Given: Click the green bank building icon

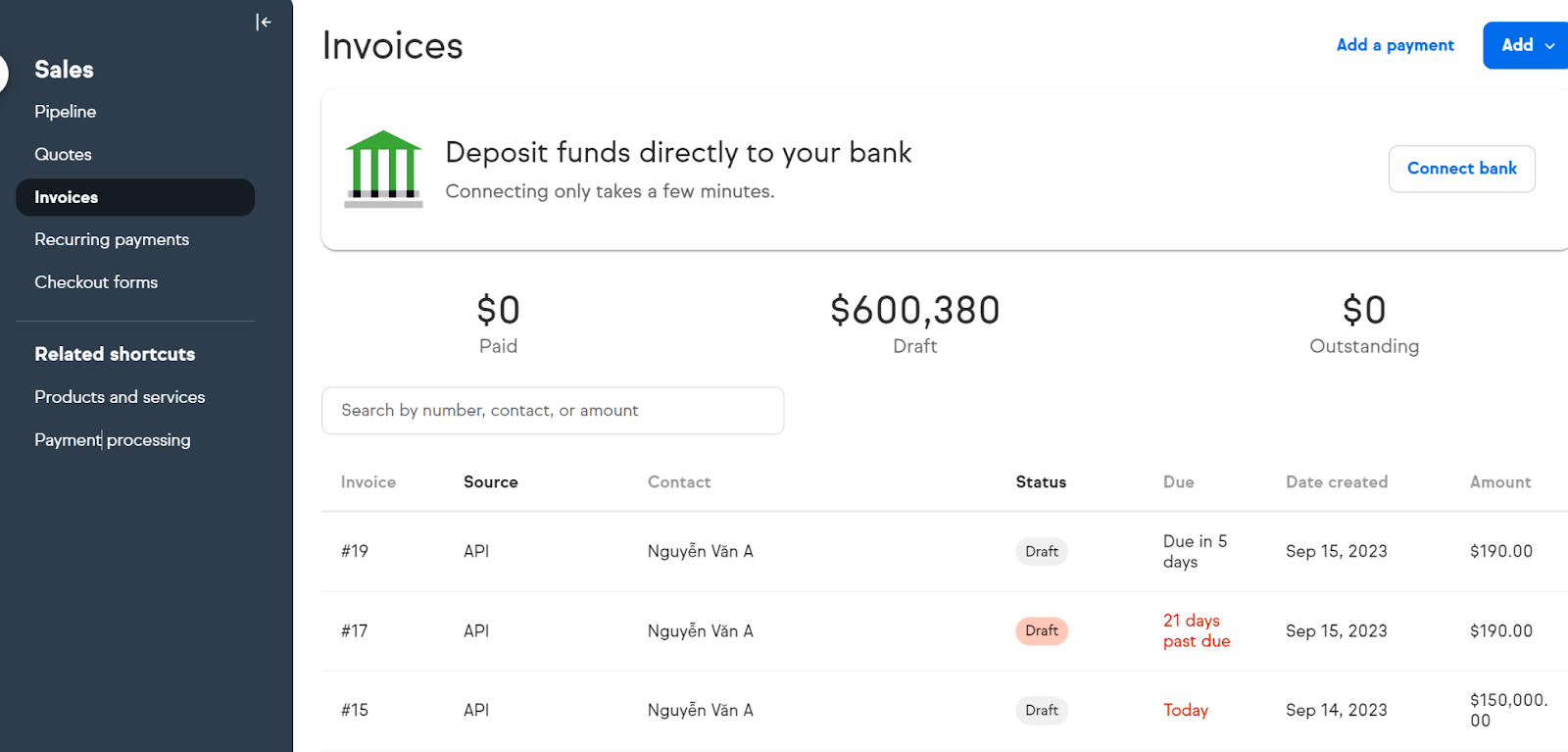Looking at the screenshot, I should click(383, 169).
